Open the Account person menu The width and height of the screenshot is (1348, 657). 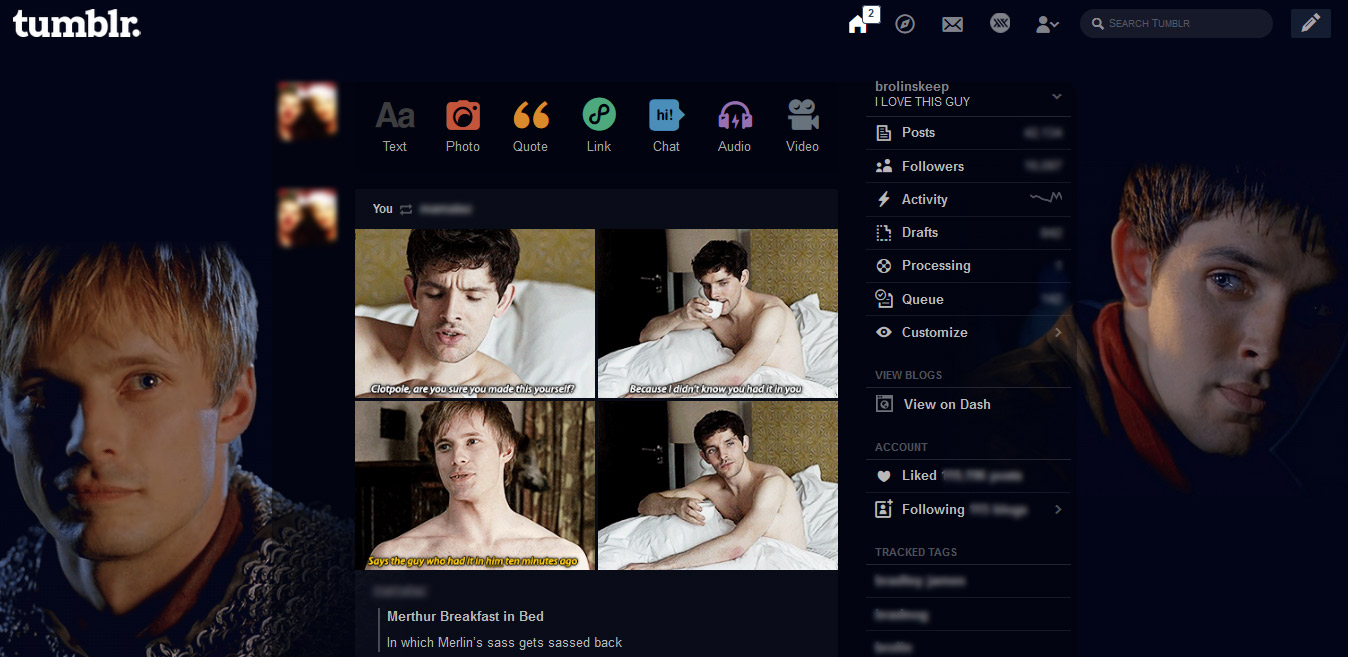click(x=1047, y=24)
